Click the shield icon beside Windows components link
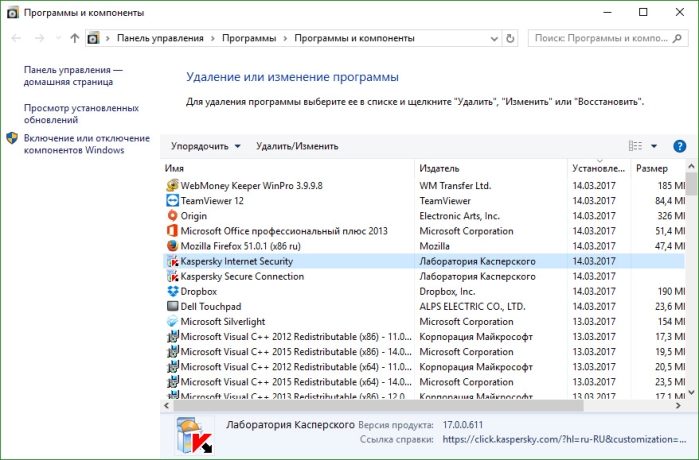Viewport: 699px width, 460px height. click(x=12, y=138)
